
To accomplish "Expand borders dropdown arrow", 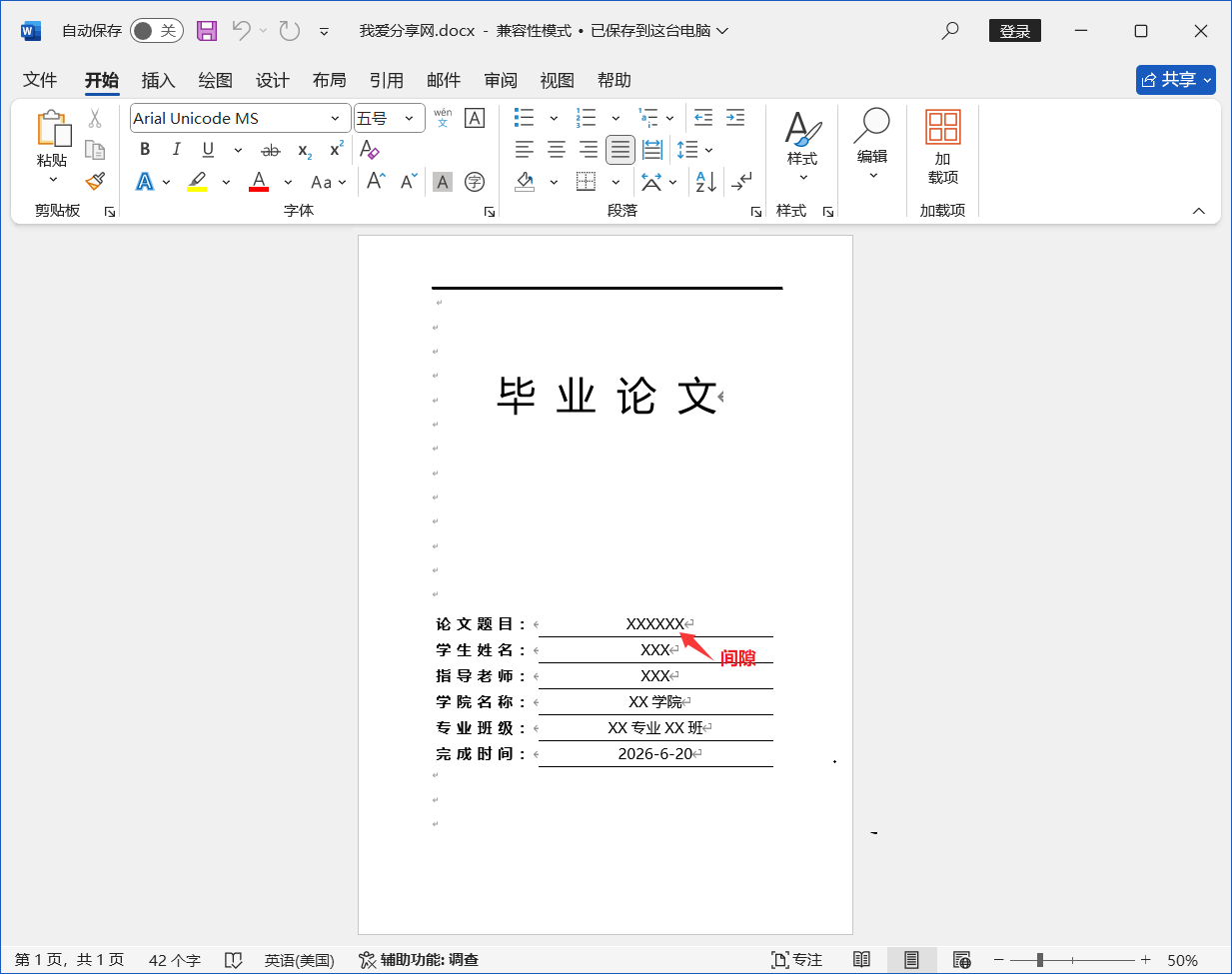I will (x=616, y=182).
